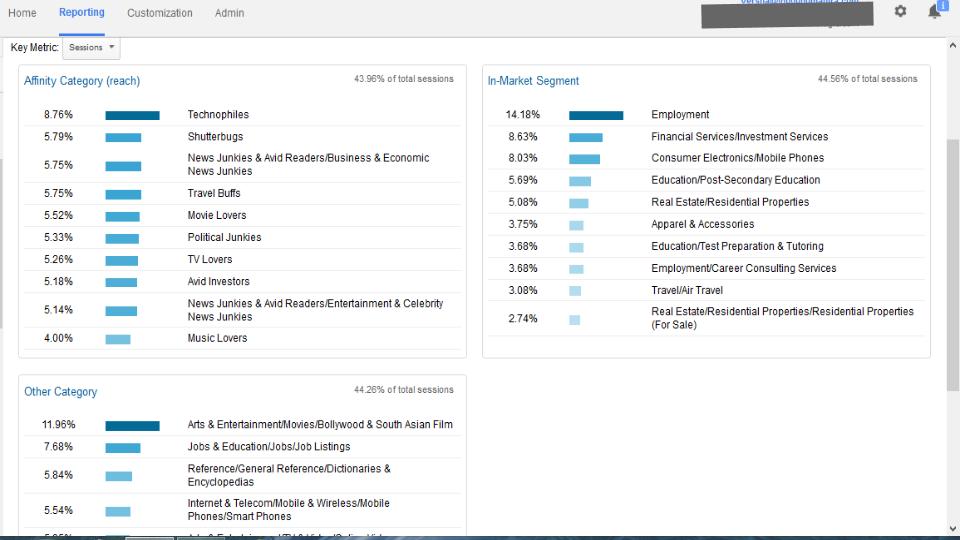Screen dimensions: 960x540
Task: Open the Sessions key metric dropdown
Action: (91, 48)
